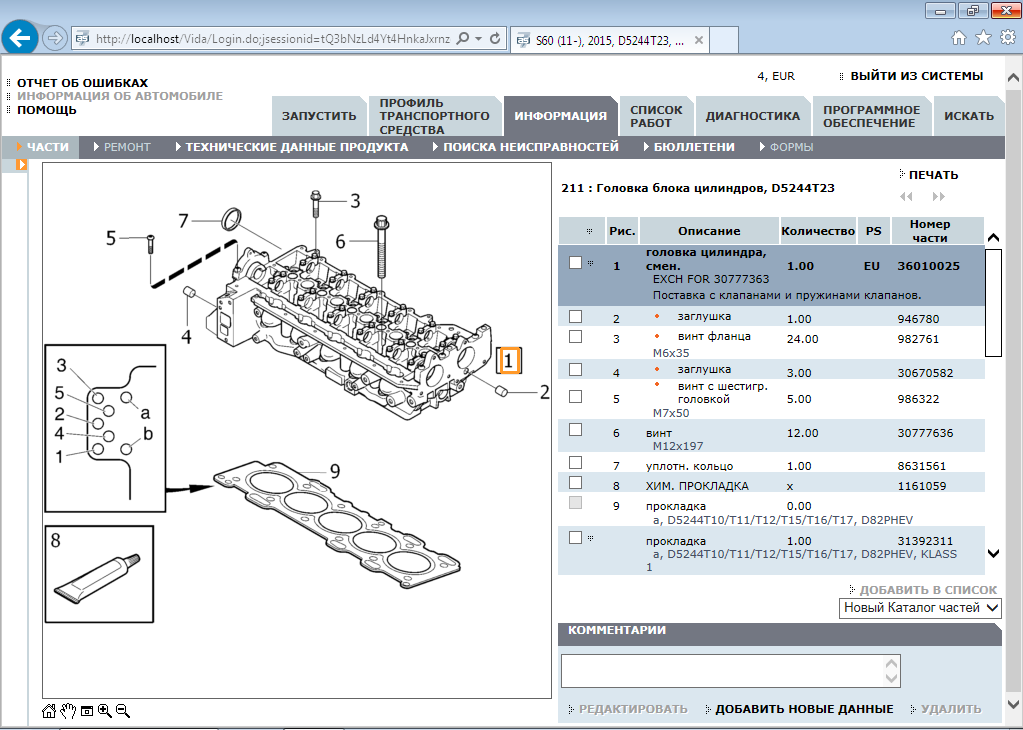The image size is (1023, 730).
Task: Zoom in on the parts diagram
Action: tap(104, 711)
